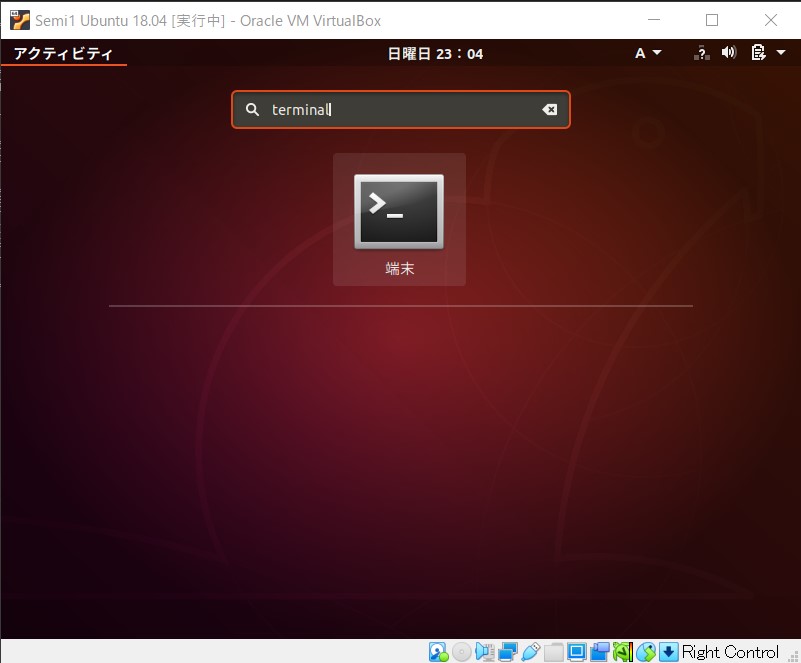Click VirtualBox display settings icon

pyautogui.click(x=577, y=652)
